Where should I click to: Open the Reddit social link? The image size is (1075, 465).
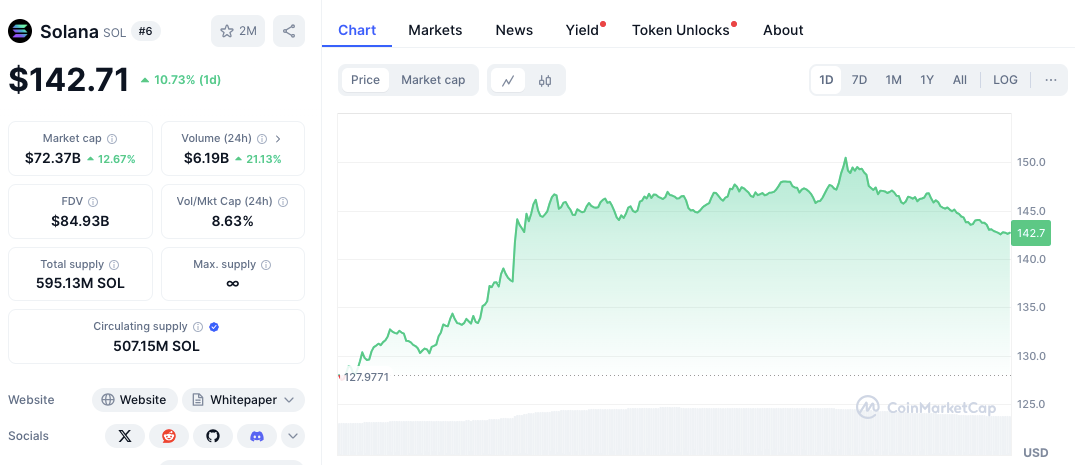pyautogui.click(x=169, y=436)
